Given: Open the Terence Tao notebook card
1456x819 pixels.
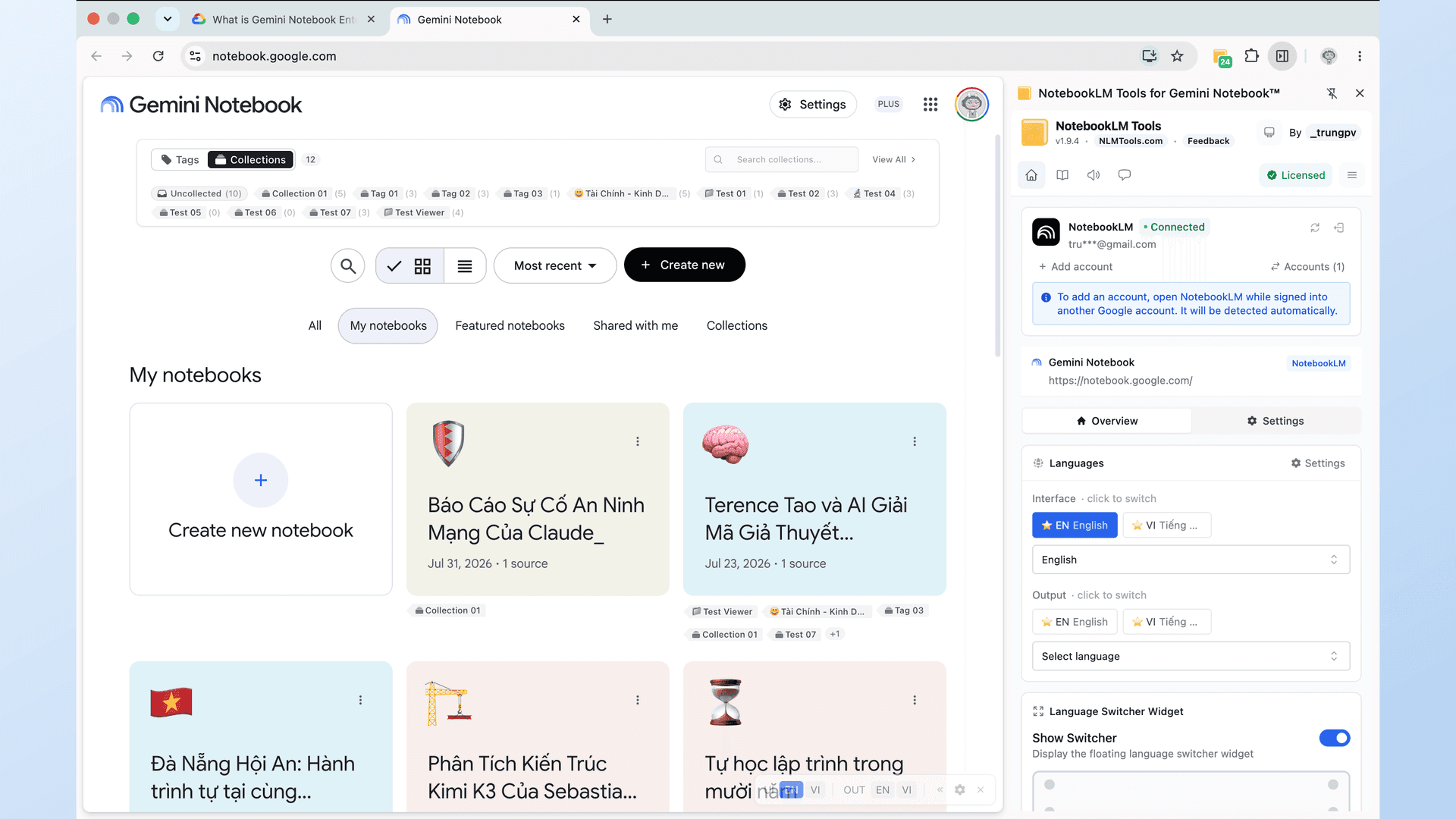Looking at the screenshot, I should pyautogui.click(x=814, y=499).
